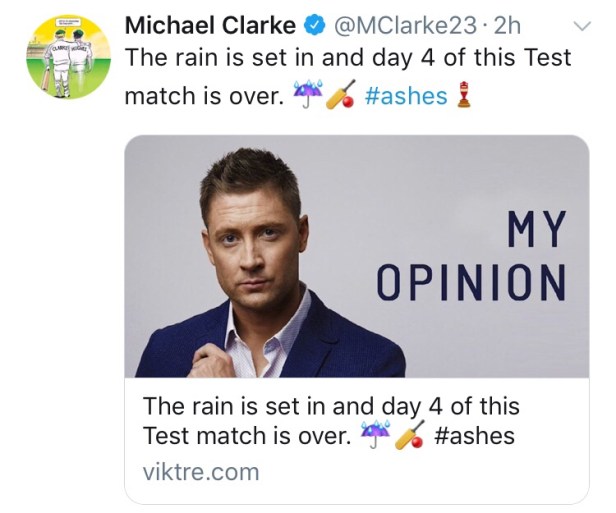Open the tweet options chevron menu

[579, 24]
